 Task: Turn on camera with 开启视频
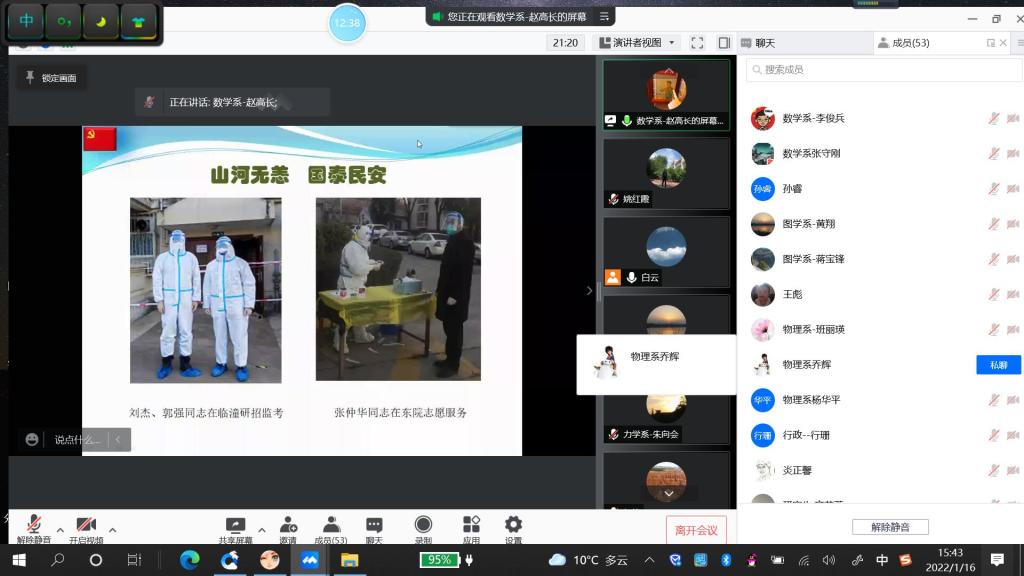(86, 527)
